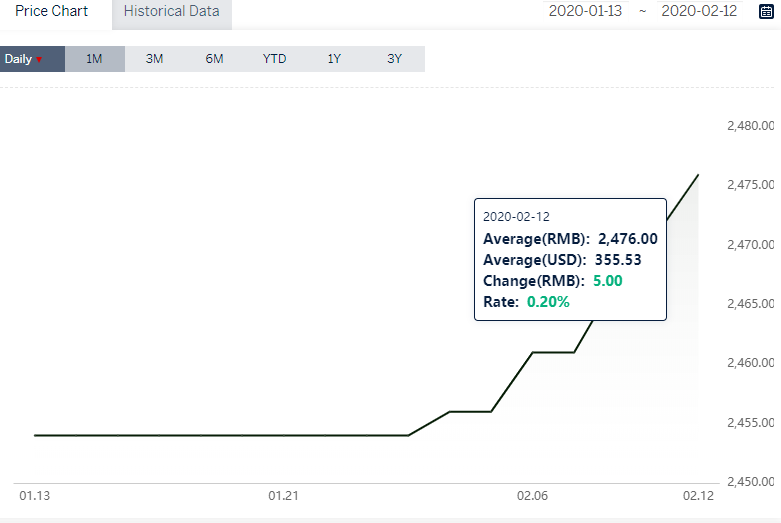
Task: Click the 01.21 x-axis date label
Action: pyautogui.click(x=283, y=496)
